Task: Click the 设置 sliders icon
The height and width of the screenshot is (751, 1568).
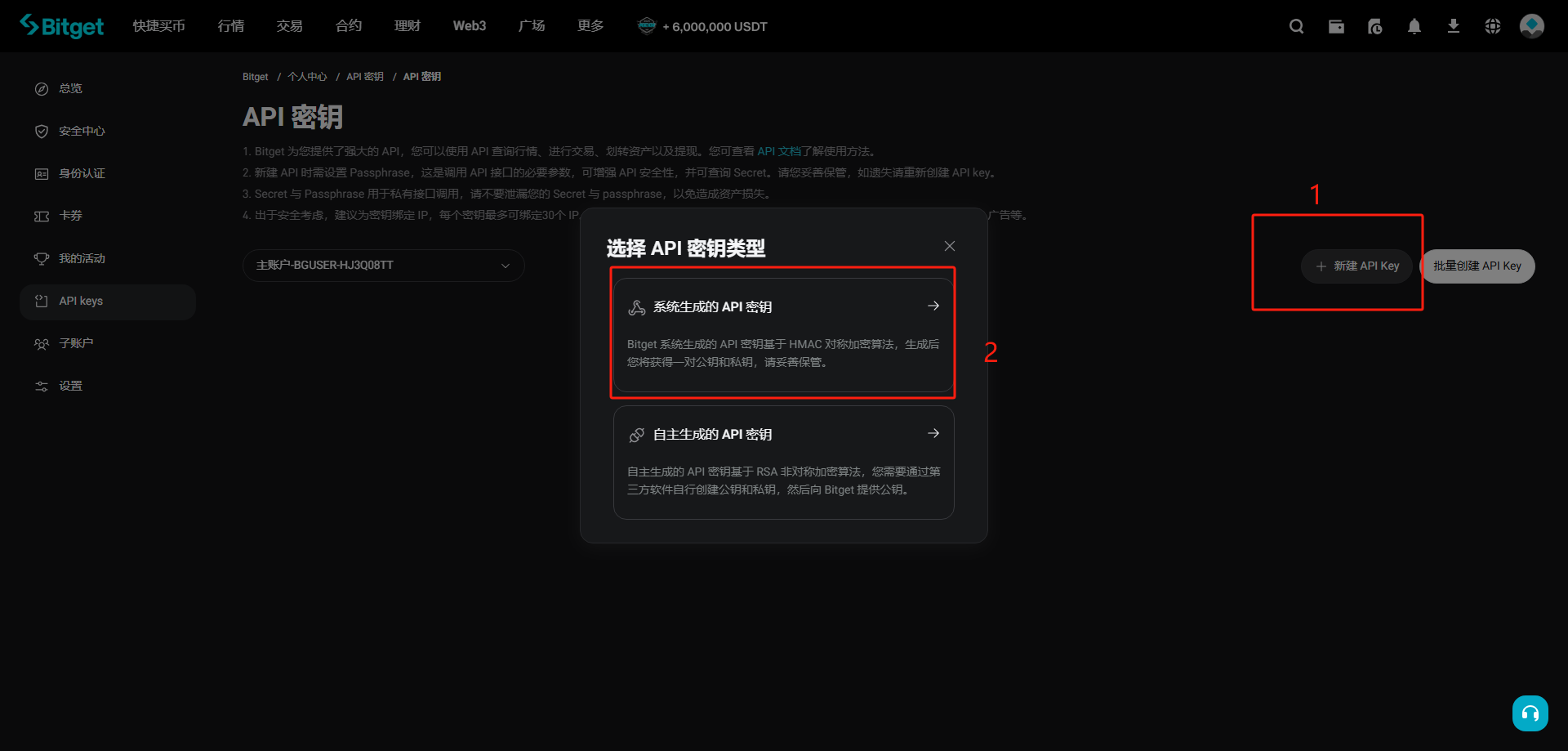Action: pos(42,386)
